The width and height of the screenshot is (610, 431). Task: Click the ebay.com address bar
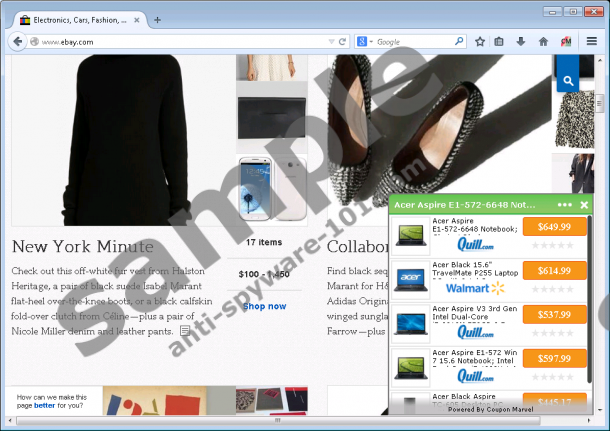[x=170, y=42]
